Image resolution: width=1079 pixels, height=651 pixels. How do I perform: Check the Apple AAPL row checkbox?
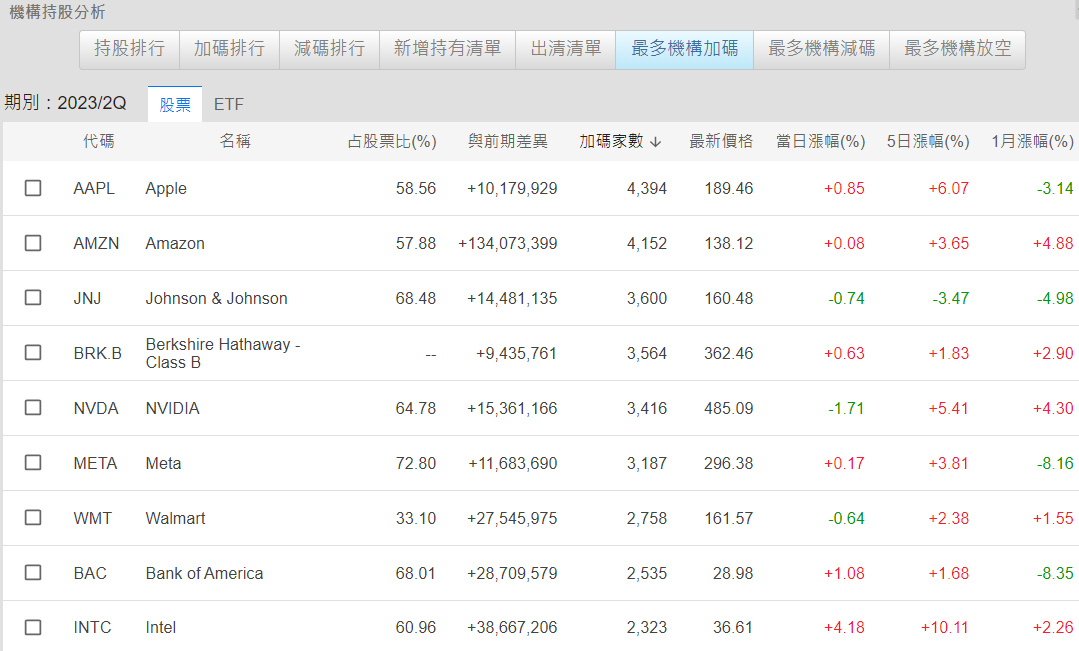33,188
